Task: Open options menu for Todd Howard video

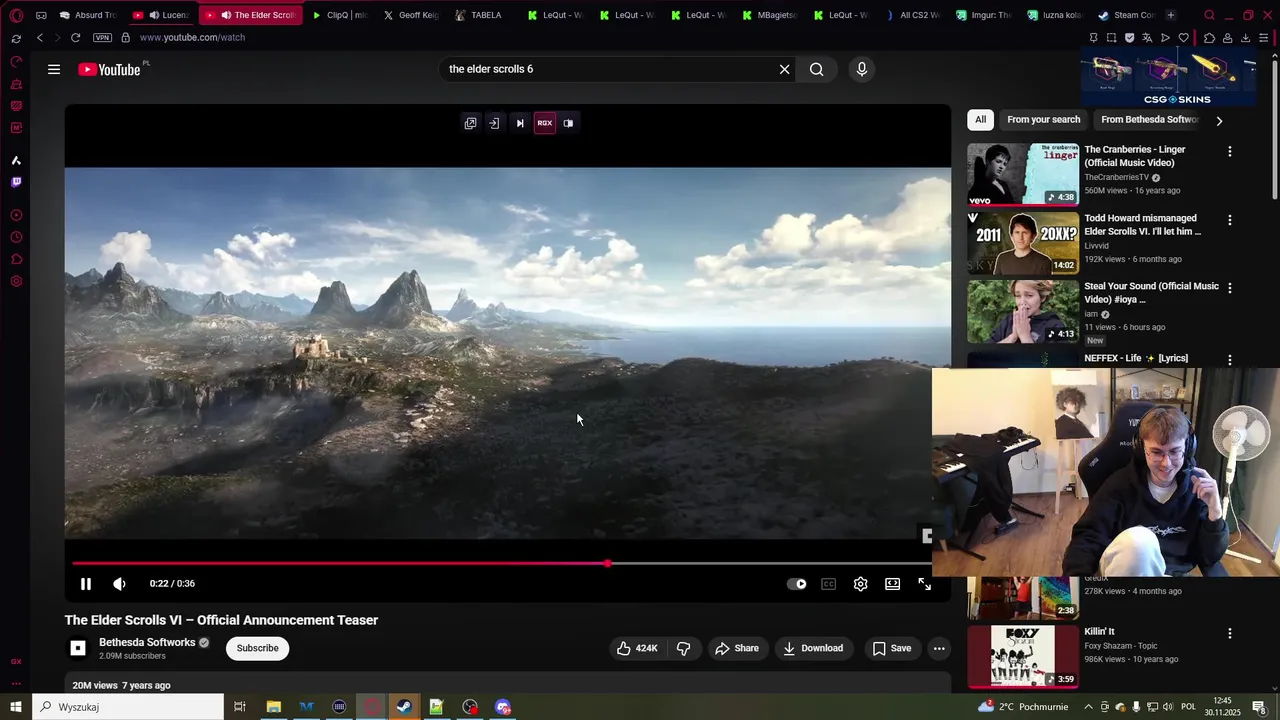Action: 1230,219
